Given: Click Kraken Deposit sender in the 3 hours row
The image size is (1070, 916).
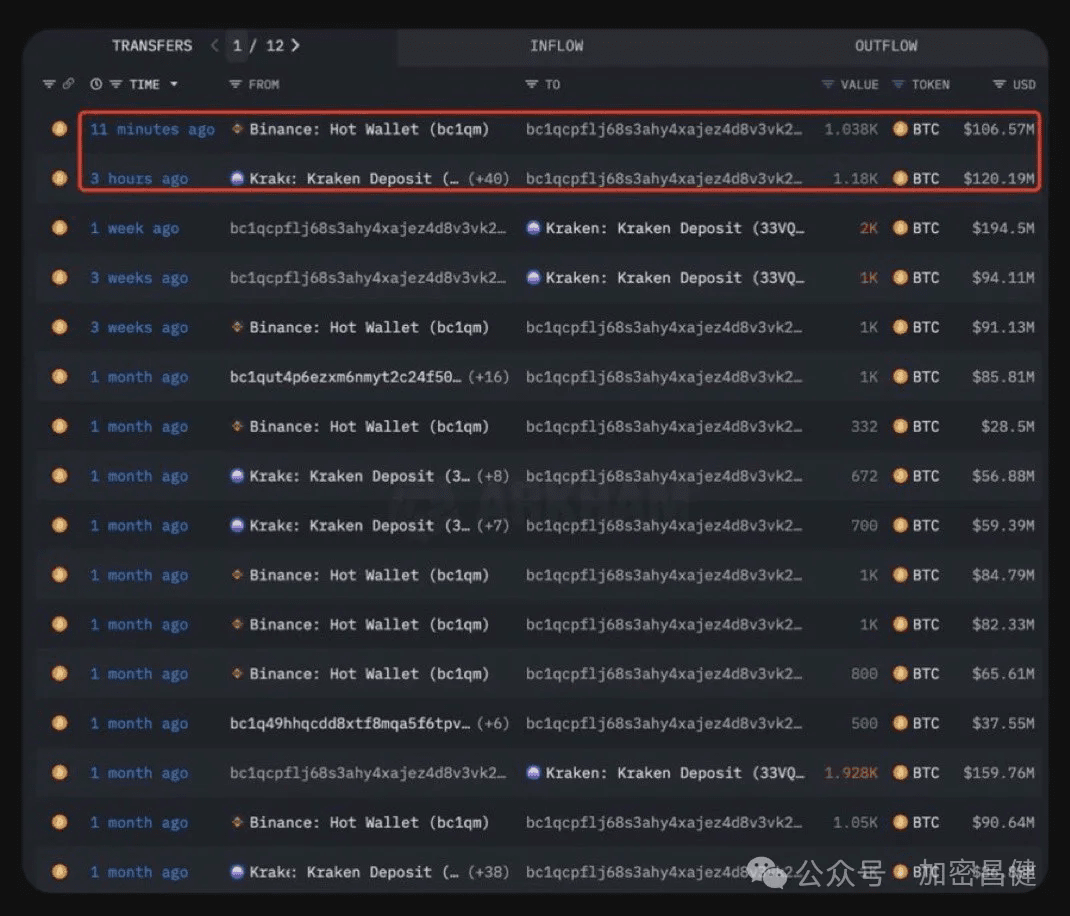Looking at the screenshot, I should (x=354, y=178).
